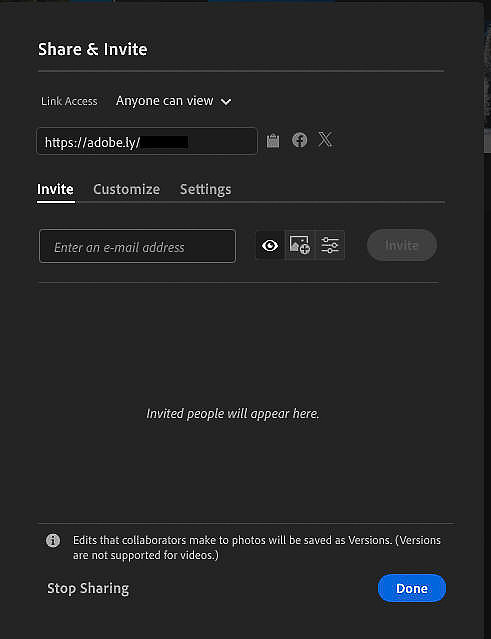The width and height of the screenshot is (491, 639).
Task: Click the 'Edits that collaborators make' note
Action: coord(257,548)
